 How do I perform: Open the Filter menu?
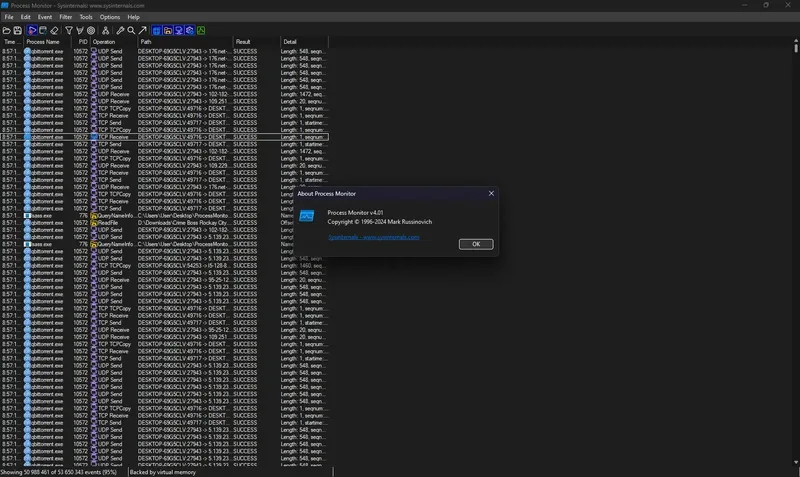[66, 17]
